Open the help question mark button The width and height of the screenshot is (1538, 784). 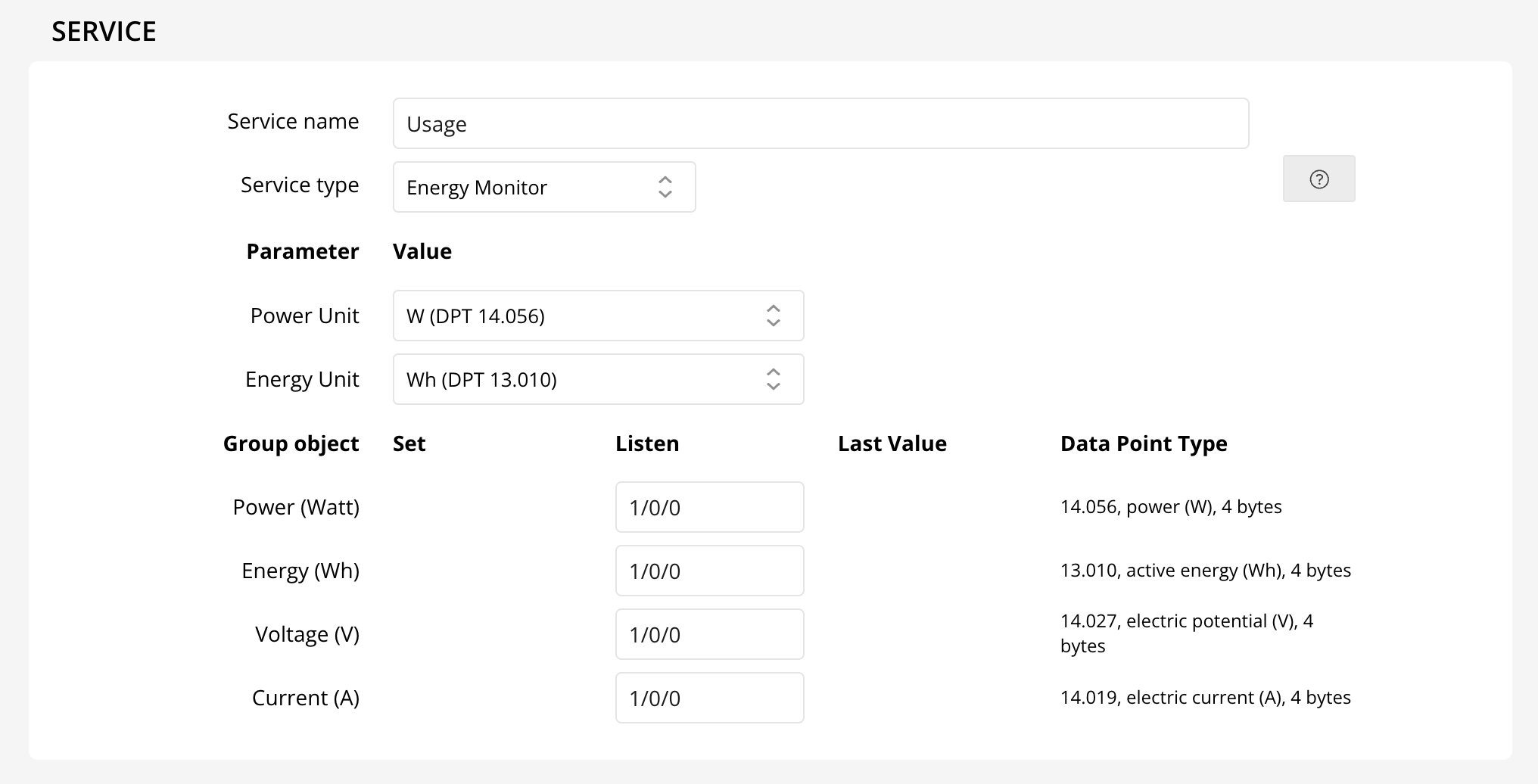(x=1319, y=179)
